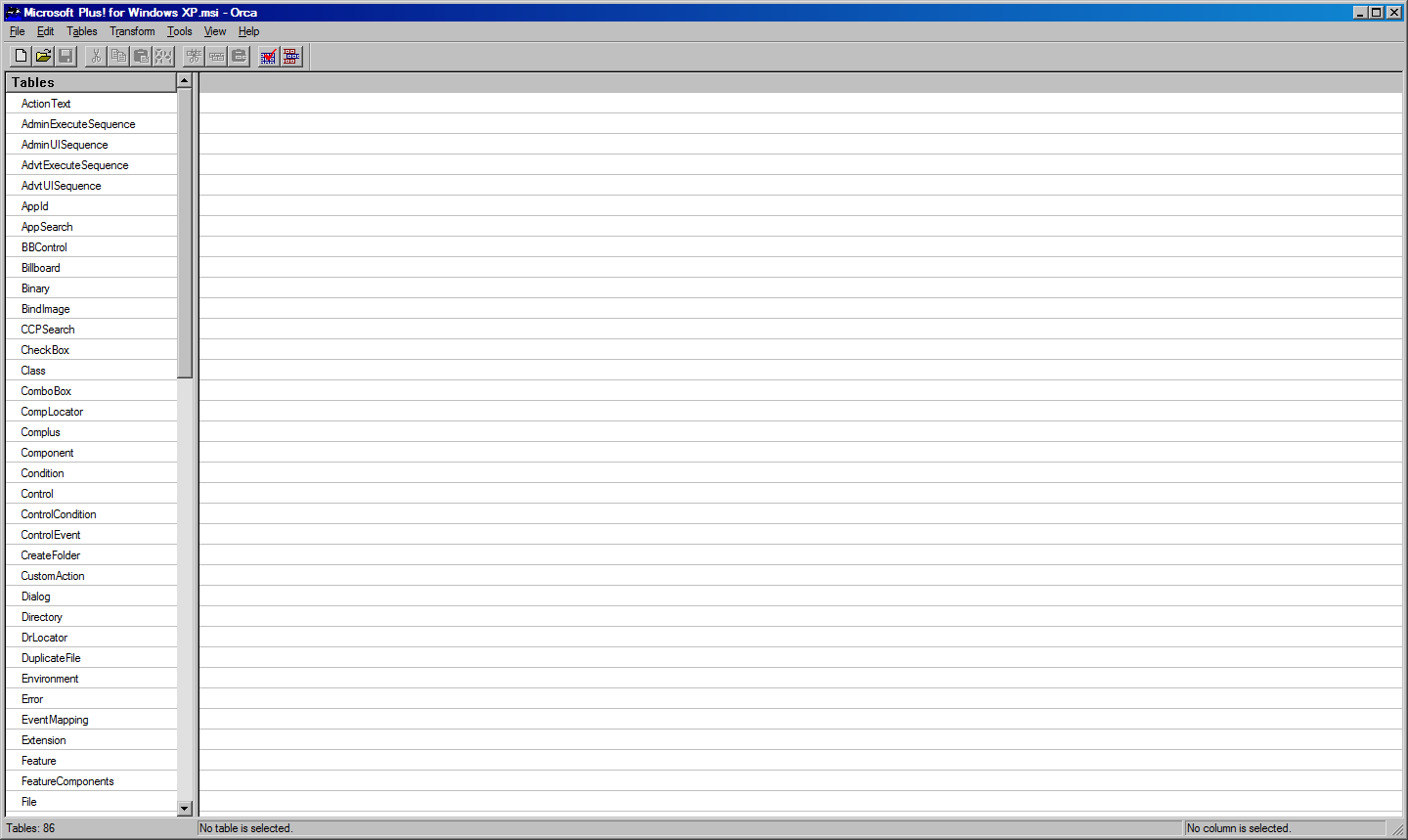
Task: Open the File menu
Action: pos(18,31)
